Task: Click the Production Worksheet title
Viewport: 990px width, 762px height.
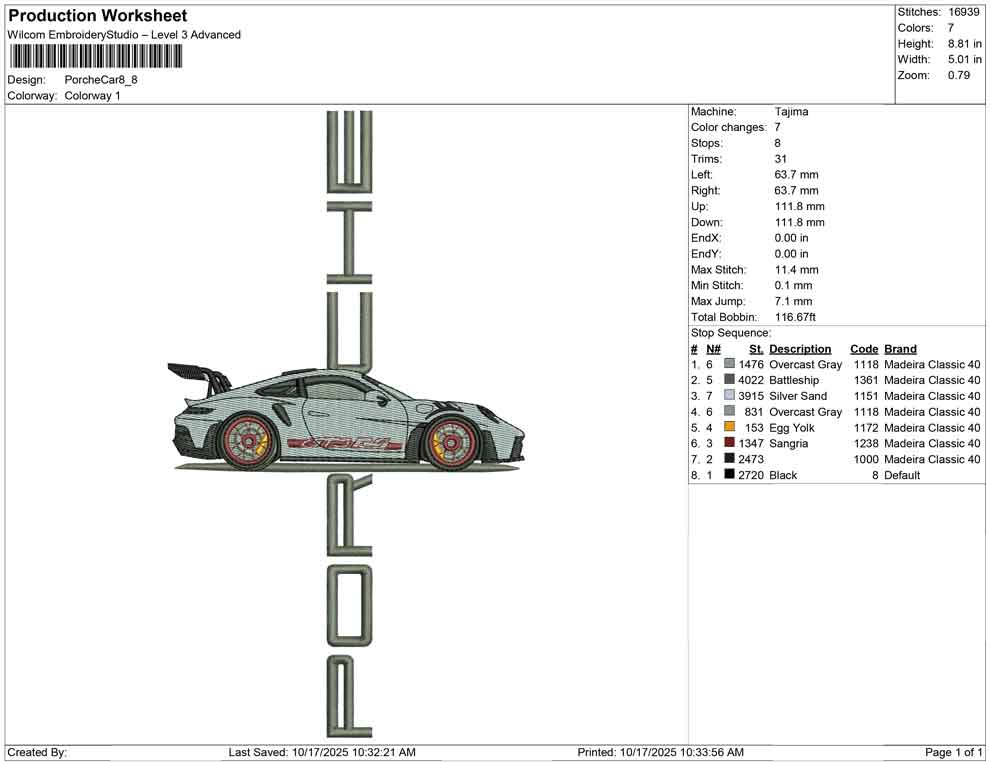Action: click(98, 16)
